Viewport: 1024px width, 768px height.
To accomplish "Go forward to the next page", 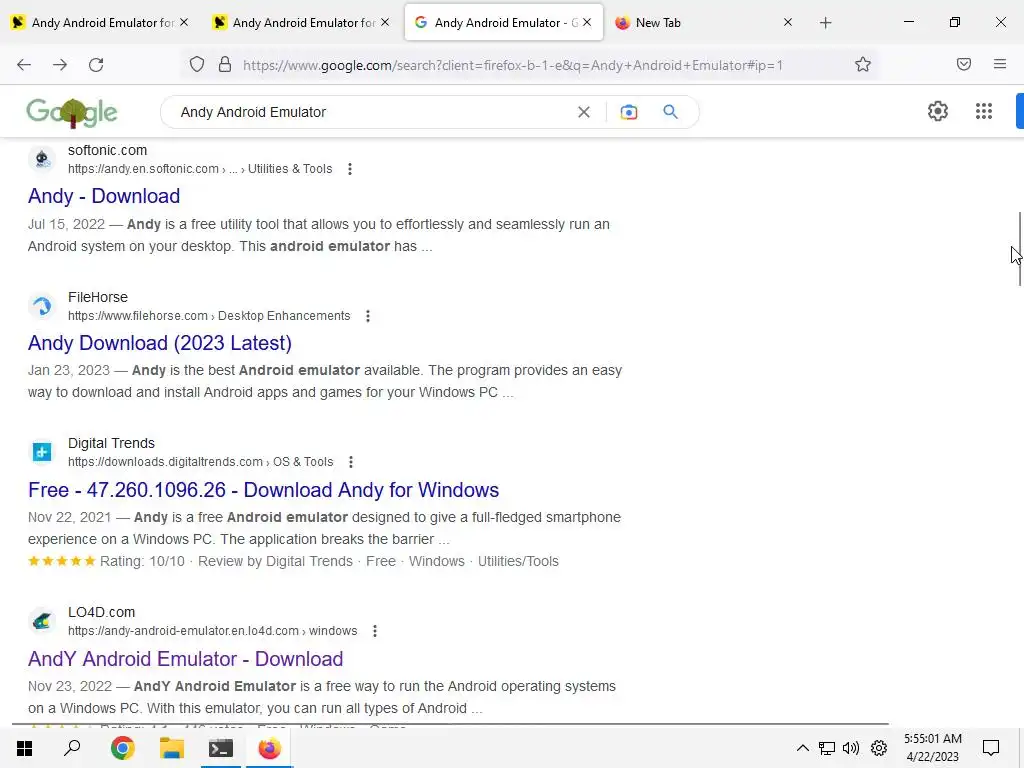I will coord(60,65).
